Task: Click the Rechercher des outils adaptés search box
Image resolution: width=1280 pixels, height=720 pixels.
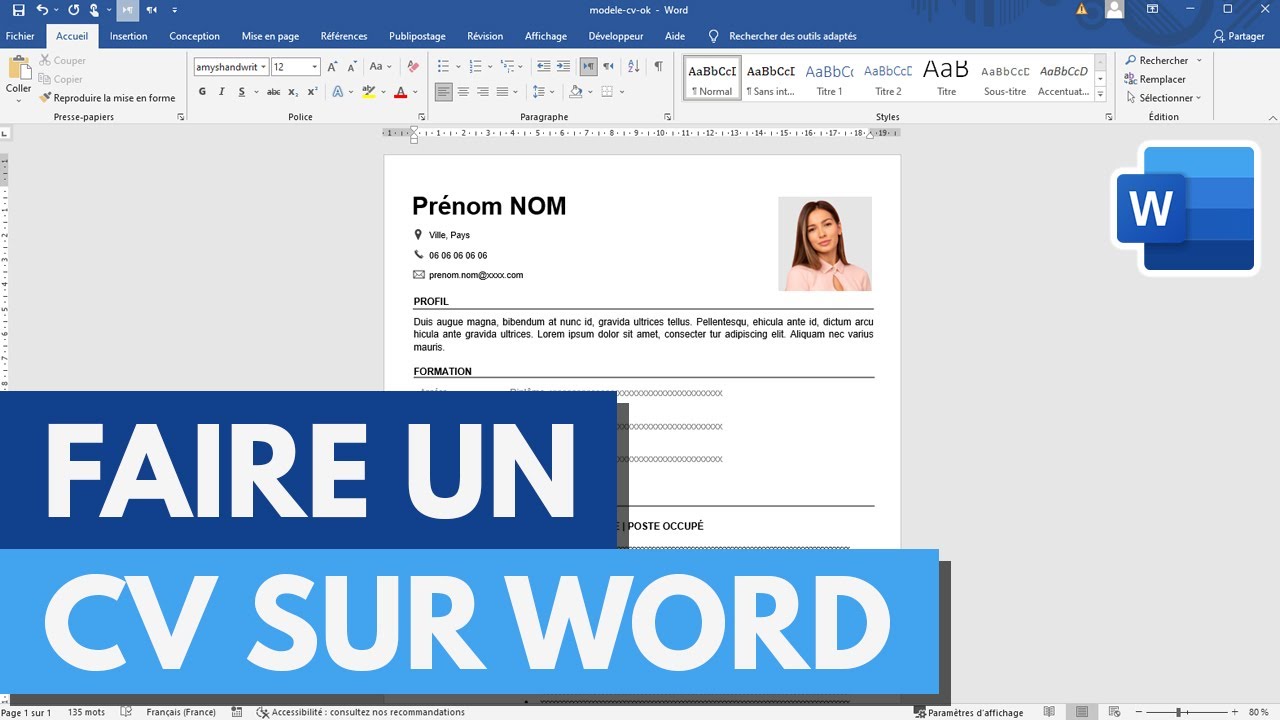Action: [782, 36]
